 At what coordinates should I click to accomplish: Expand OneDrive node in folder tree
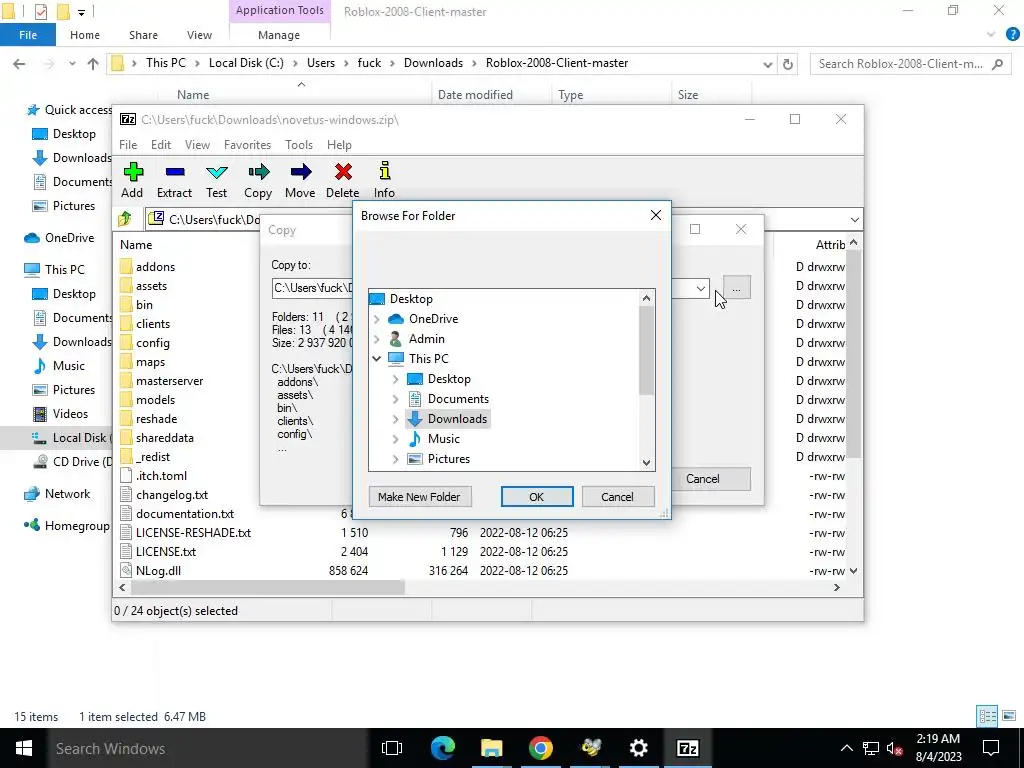(x=377, y=319)
